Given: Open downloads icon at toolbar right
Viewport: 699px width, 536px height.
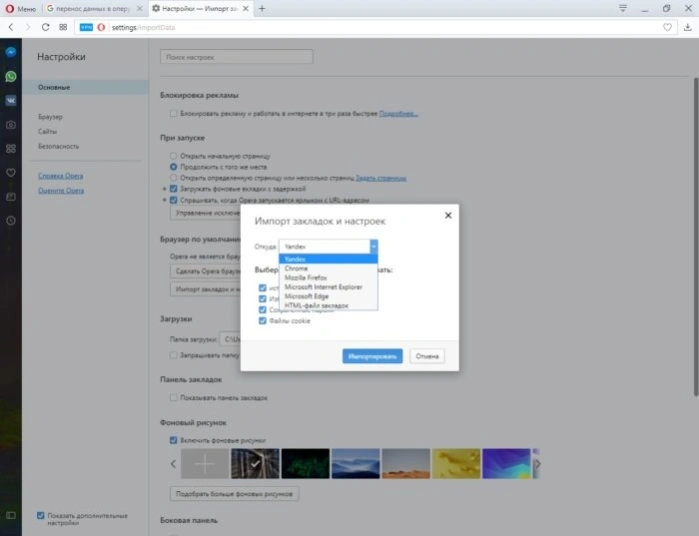Looking at the screenshot, I should pyautogui.click(x=687, y=27).
